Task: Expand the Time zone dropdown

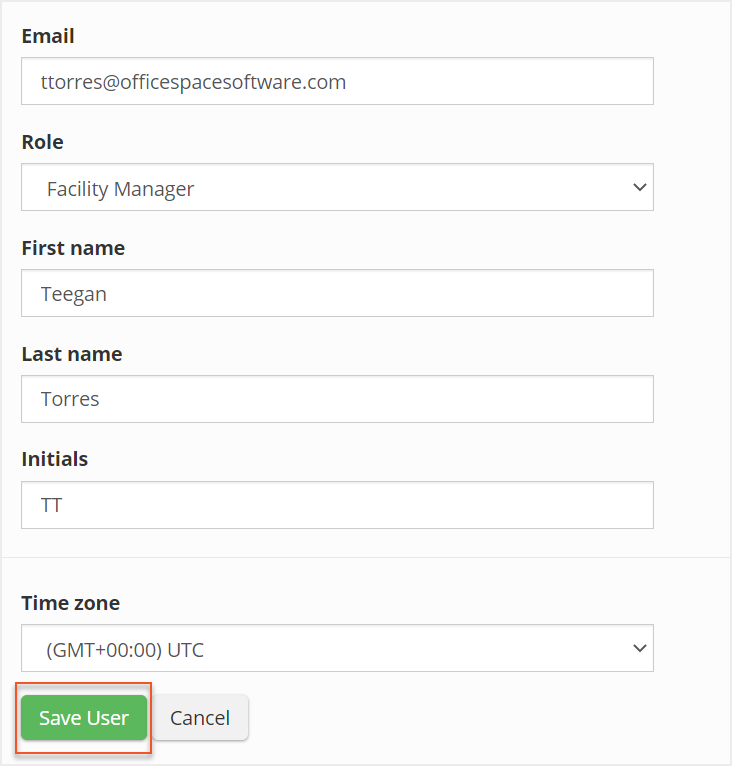Action: click(x=336, y=649)
